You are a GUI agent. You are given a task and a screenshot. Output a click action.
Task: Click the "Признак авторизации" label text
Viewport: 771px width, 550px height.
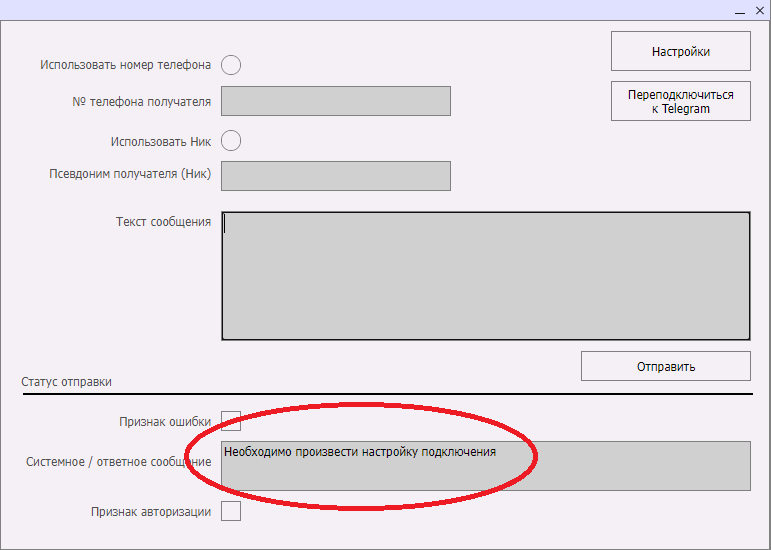click(151, 512)
